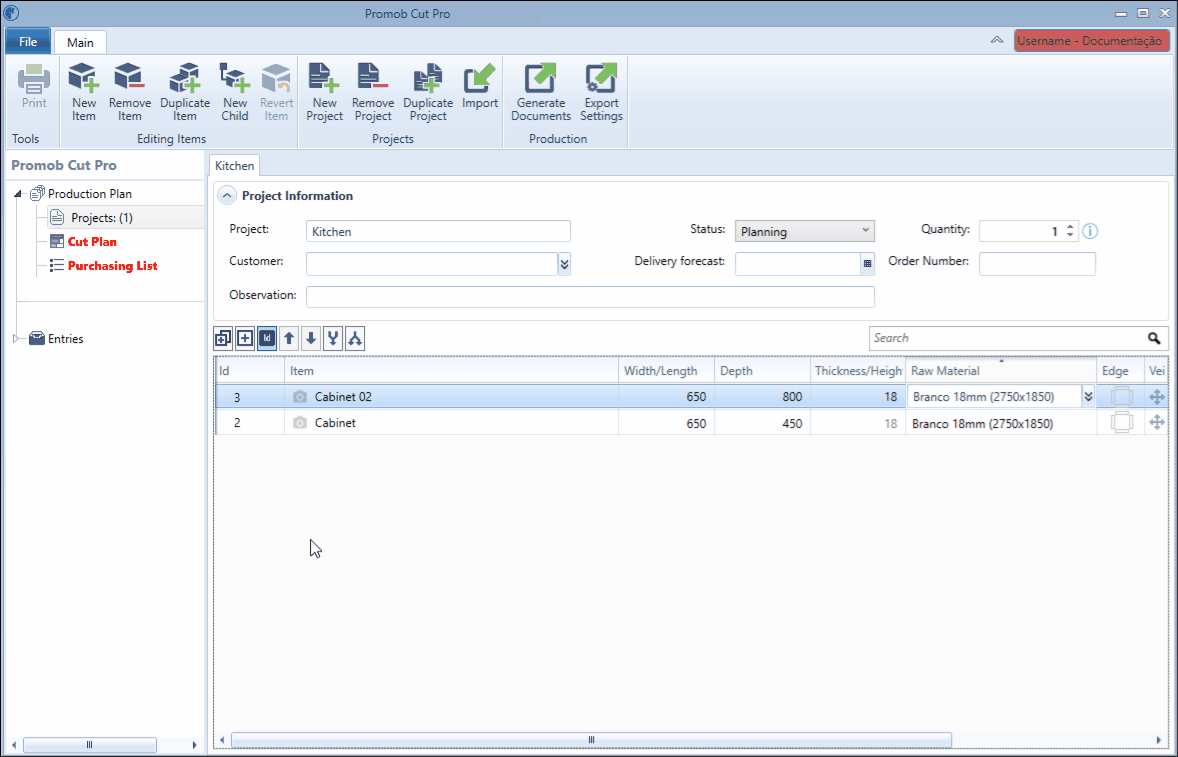The image size is (1178, 757).
Task: Click the Quantity info icon
Action: (x=1090, y=231)
